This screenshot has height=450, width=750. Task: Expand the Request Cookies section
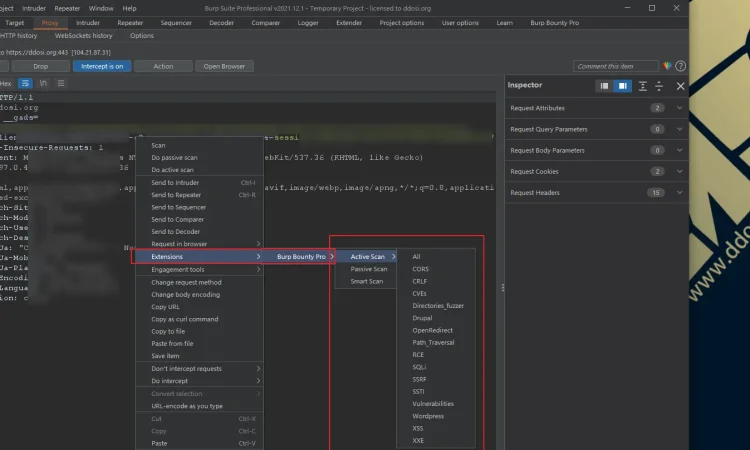[596, 171]
